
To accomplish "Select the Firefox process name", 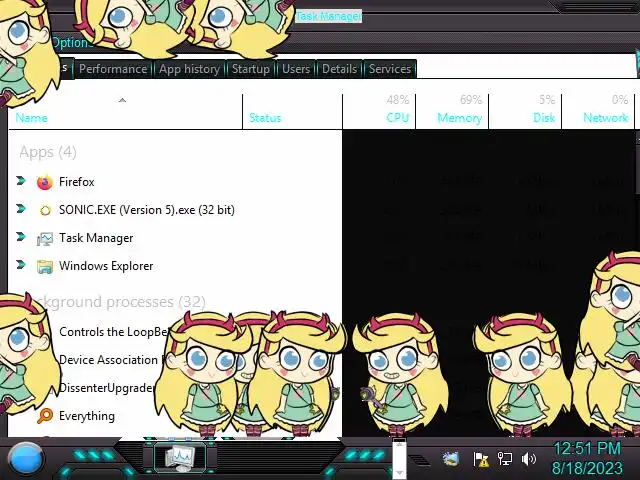I will coord(77,182).
